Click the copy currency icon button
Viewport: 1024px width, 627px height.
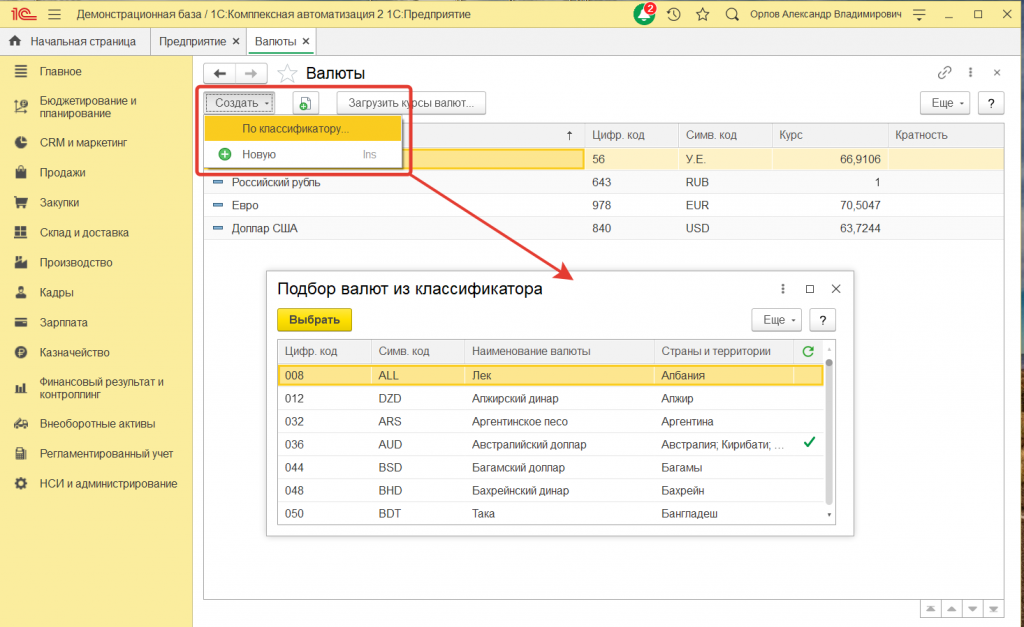click(305, 103)
